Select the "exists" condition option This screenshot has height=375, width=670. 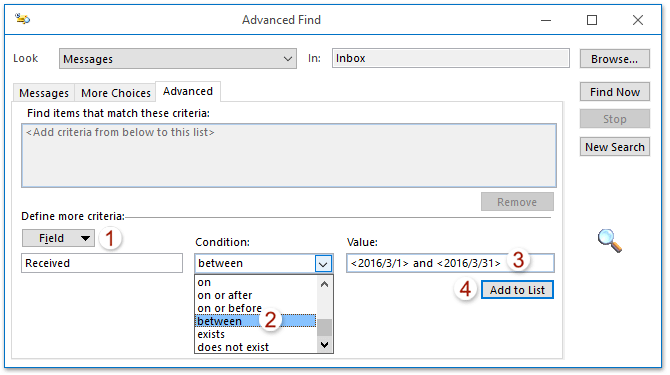tap(256, 334)
